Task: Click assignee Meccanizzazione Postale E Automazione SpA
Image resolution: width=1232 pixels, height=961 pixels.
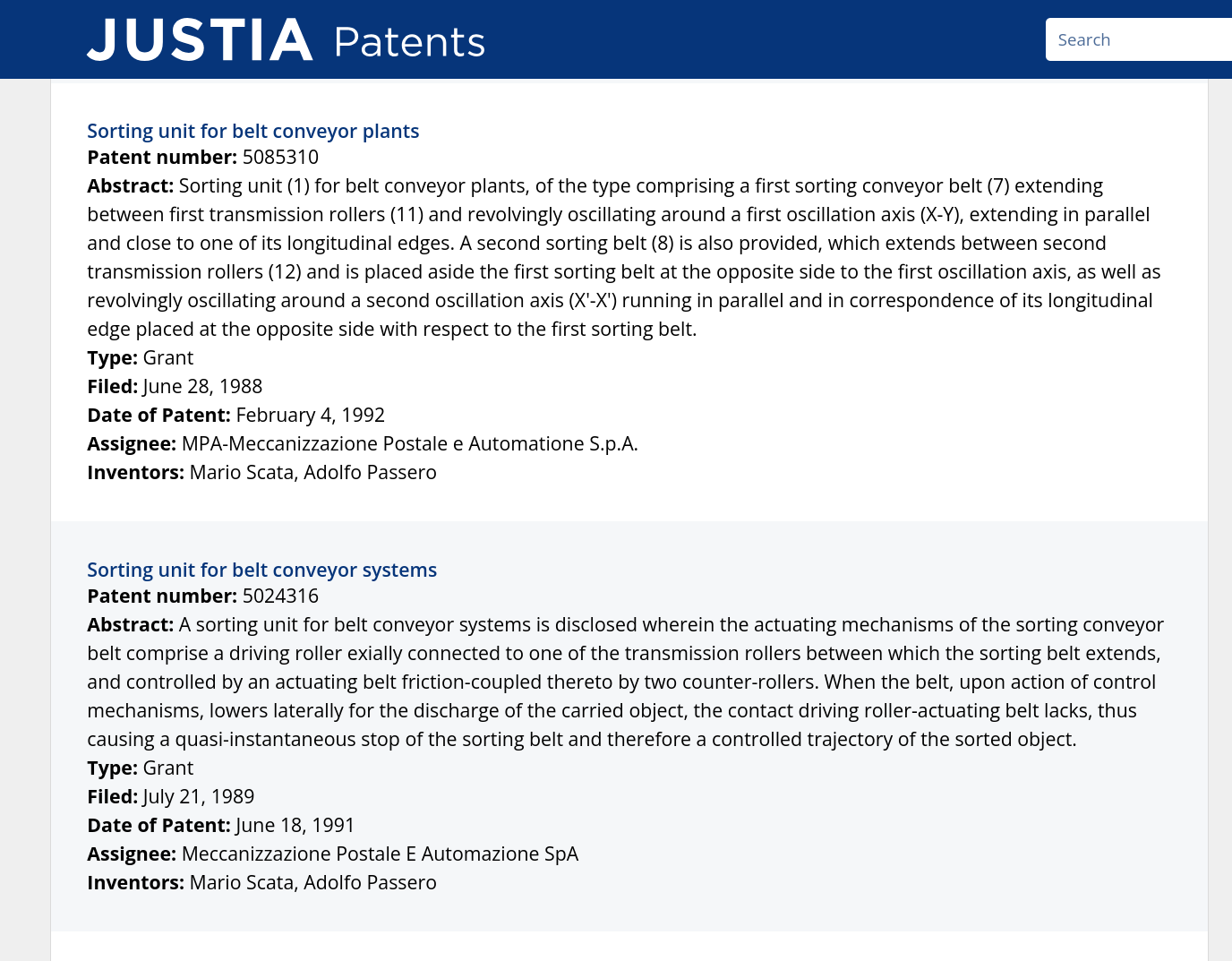Action: tap(380, 854)
